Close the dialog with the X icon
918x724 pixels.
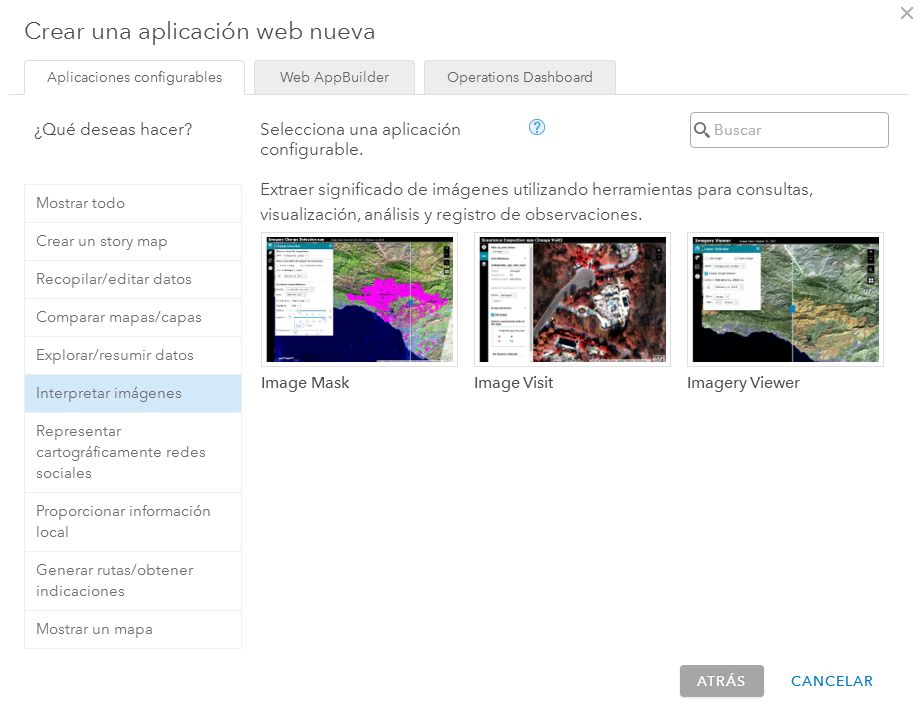(906, 13)
